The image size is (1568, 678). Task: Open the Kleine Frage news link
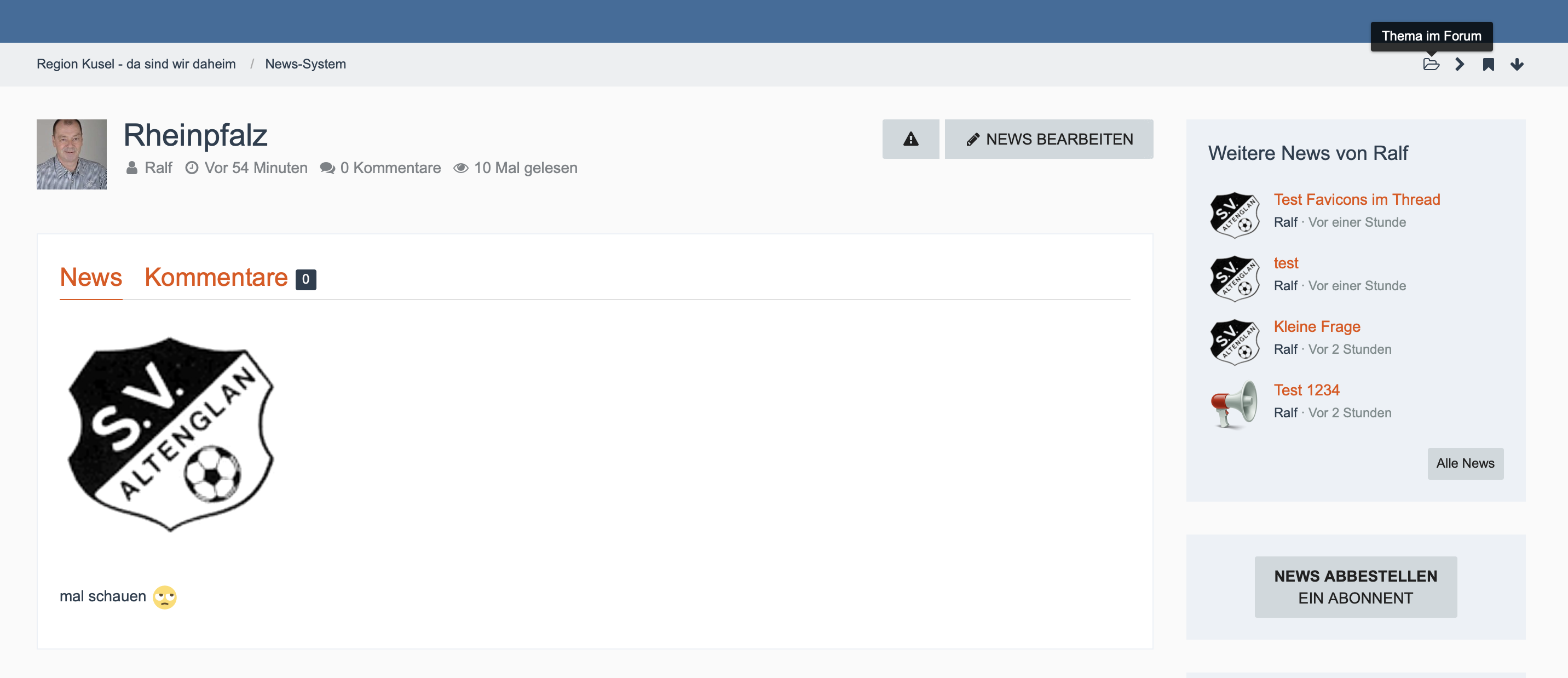[1317, 327]
